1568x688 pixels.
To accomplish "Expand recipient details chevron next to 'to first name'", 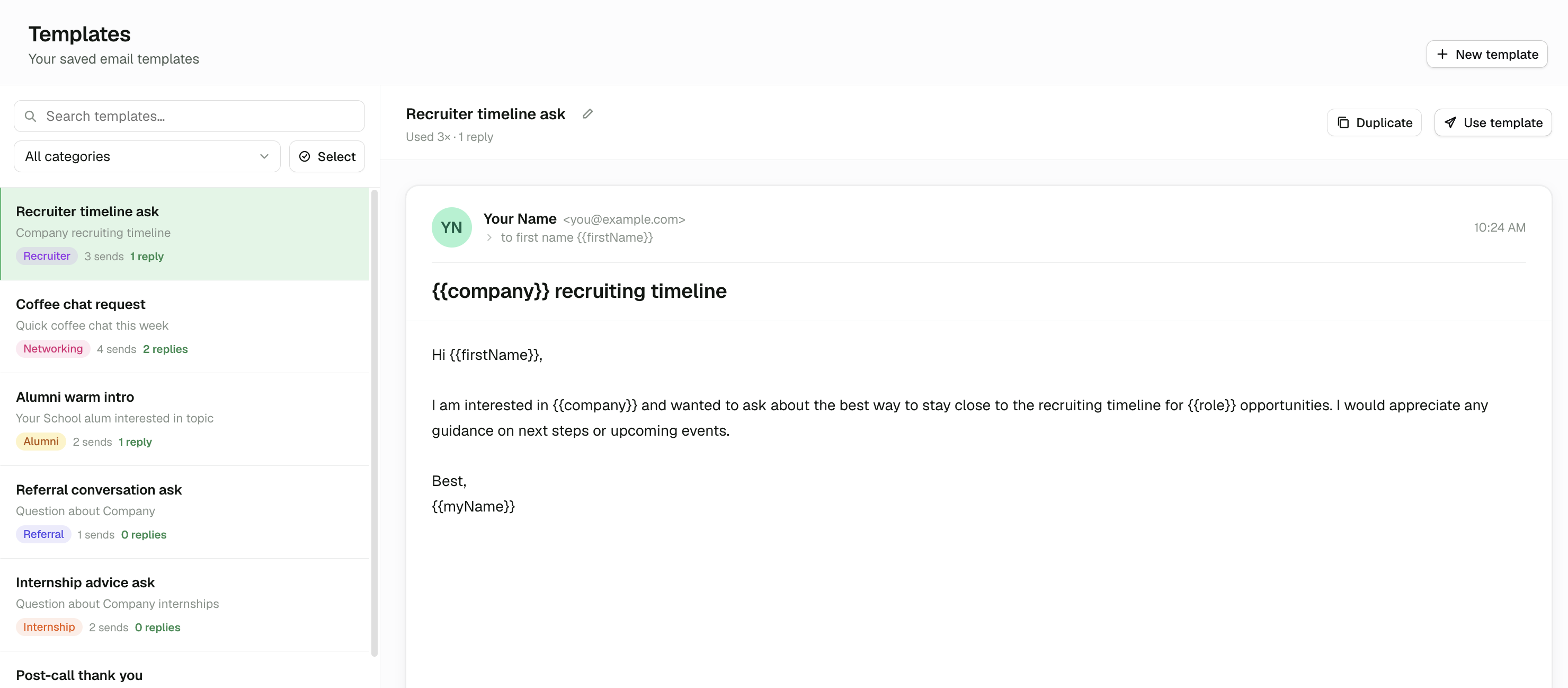I will pos(489,237).
